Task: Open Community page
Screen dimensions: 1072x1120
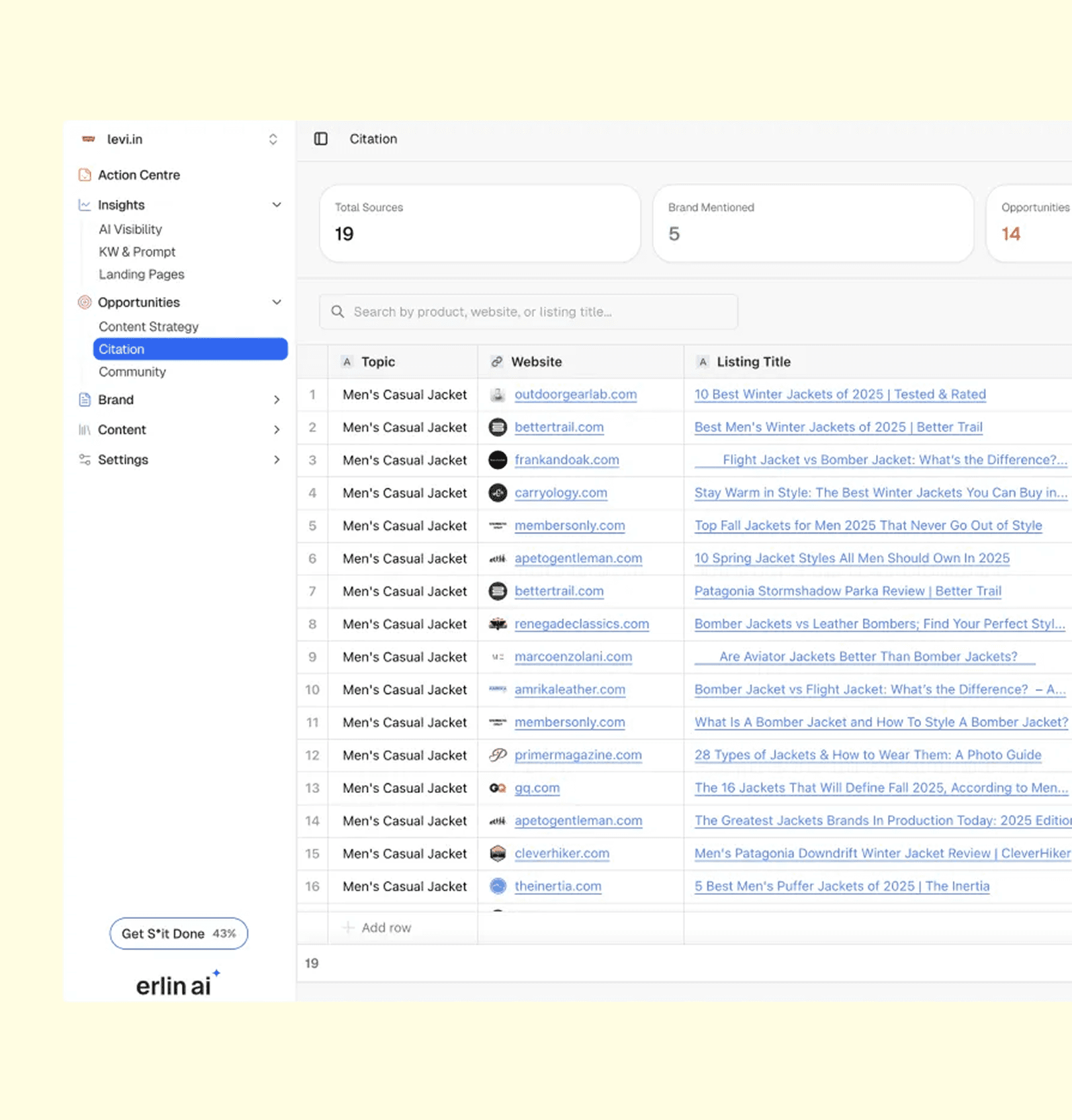Action: [x=132, y=372]
